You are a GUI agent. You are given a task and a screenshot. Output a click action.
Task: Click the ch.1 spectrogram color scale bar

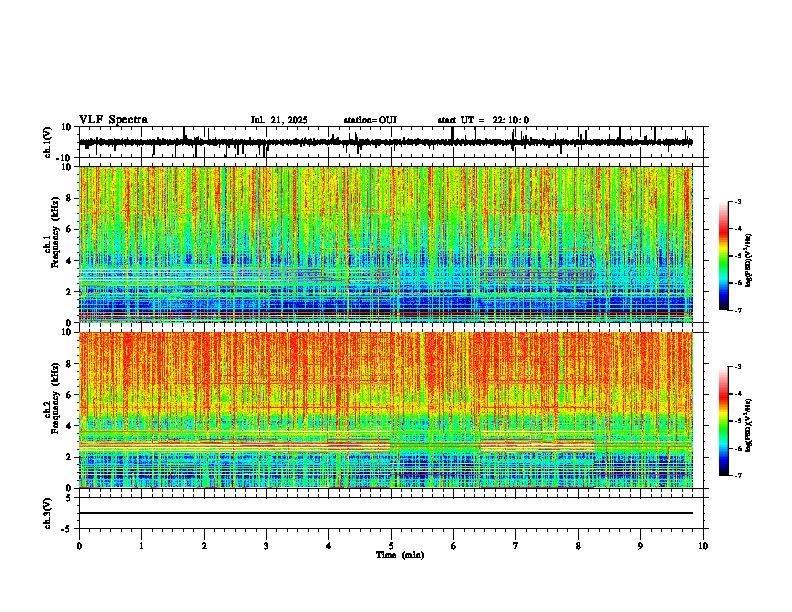pos(724,256)
